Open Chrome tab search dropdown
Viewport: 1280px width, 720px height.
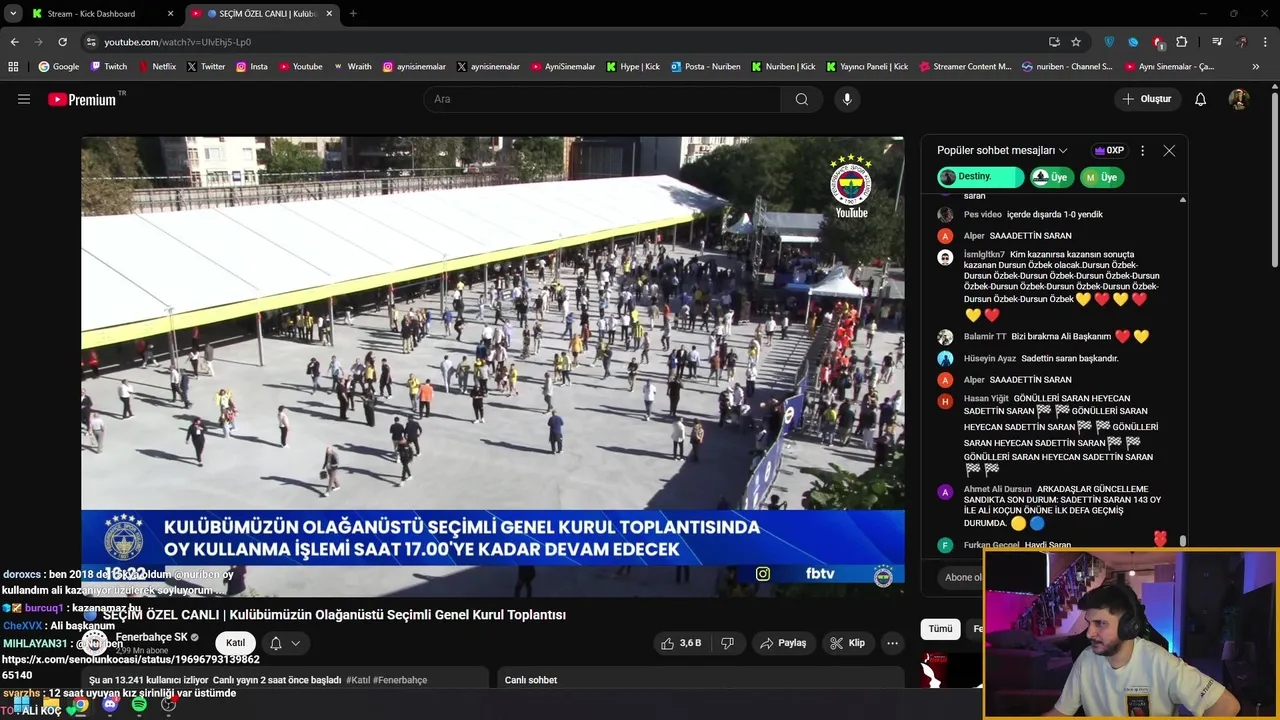point(13,14)
